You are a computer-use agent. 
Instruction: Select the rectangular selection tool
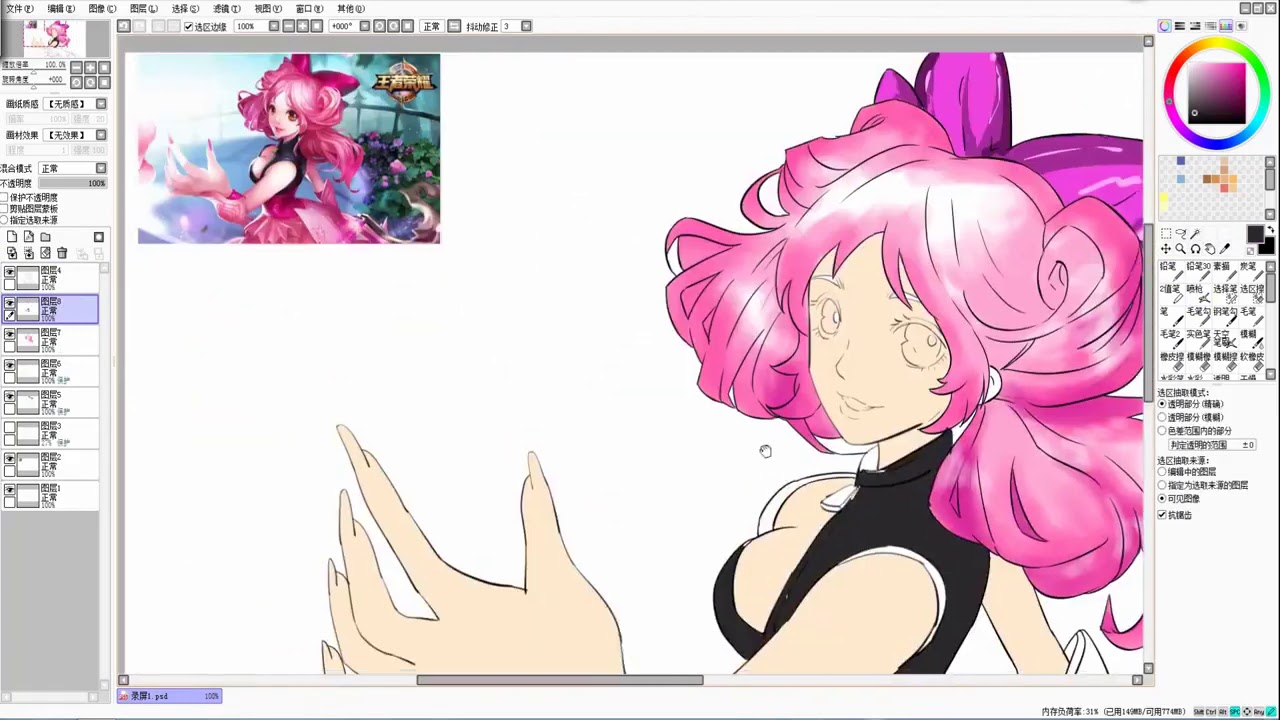pyautogui.click(x=1166, y=233)
